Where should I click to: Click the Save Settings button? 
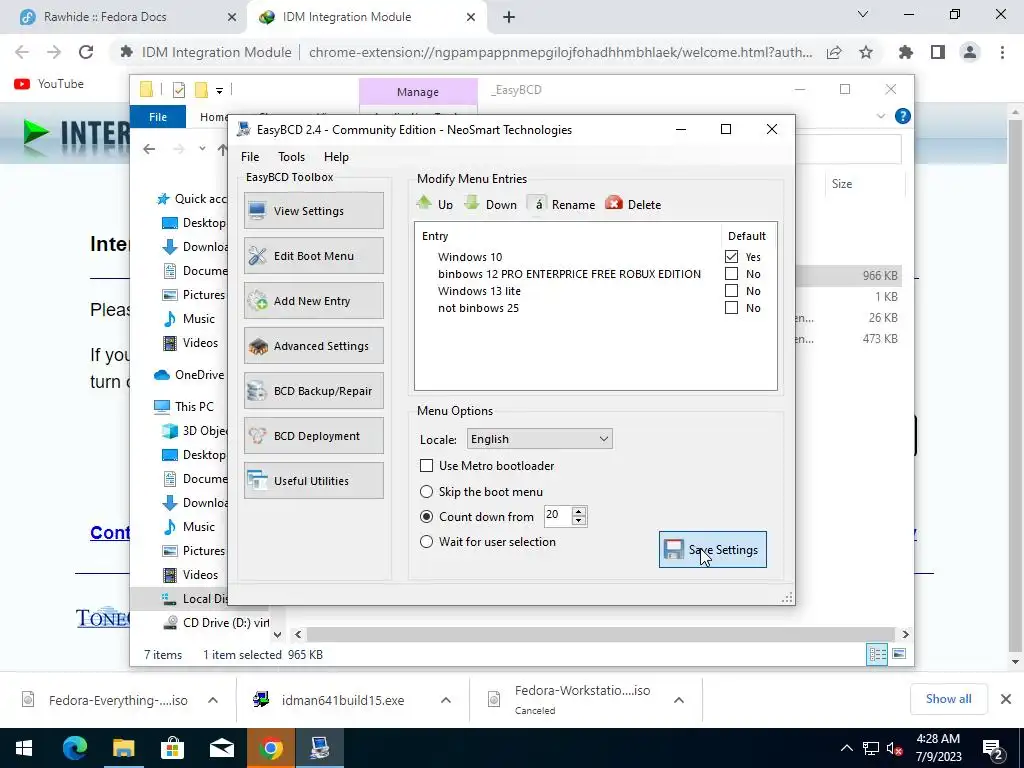712,549
